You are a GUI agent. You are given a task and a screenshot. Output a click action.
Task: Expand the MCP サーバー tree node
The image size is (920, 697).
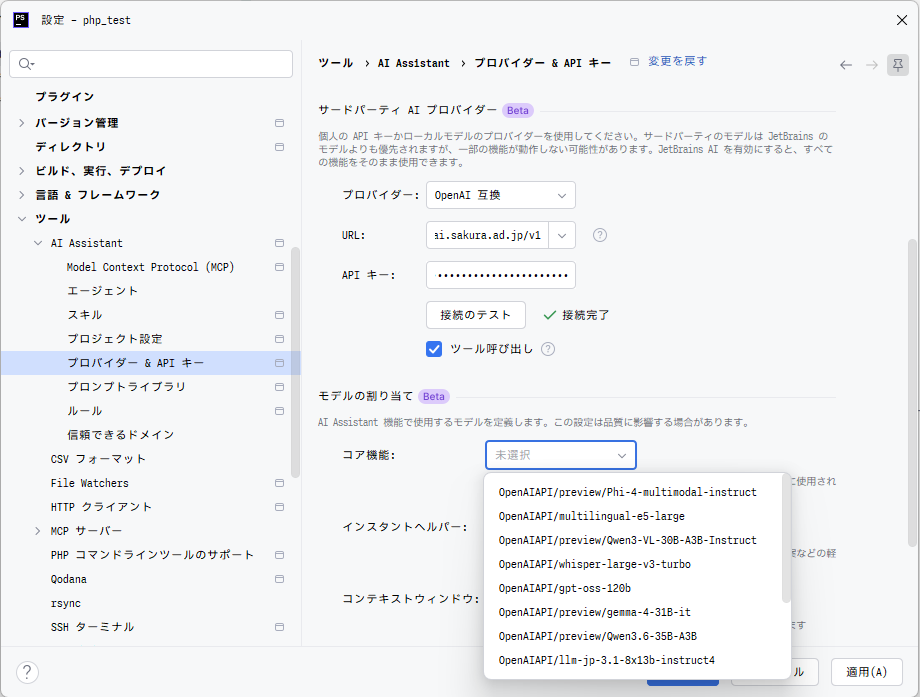point(38,531)
